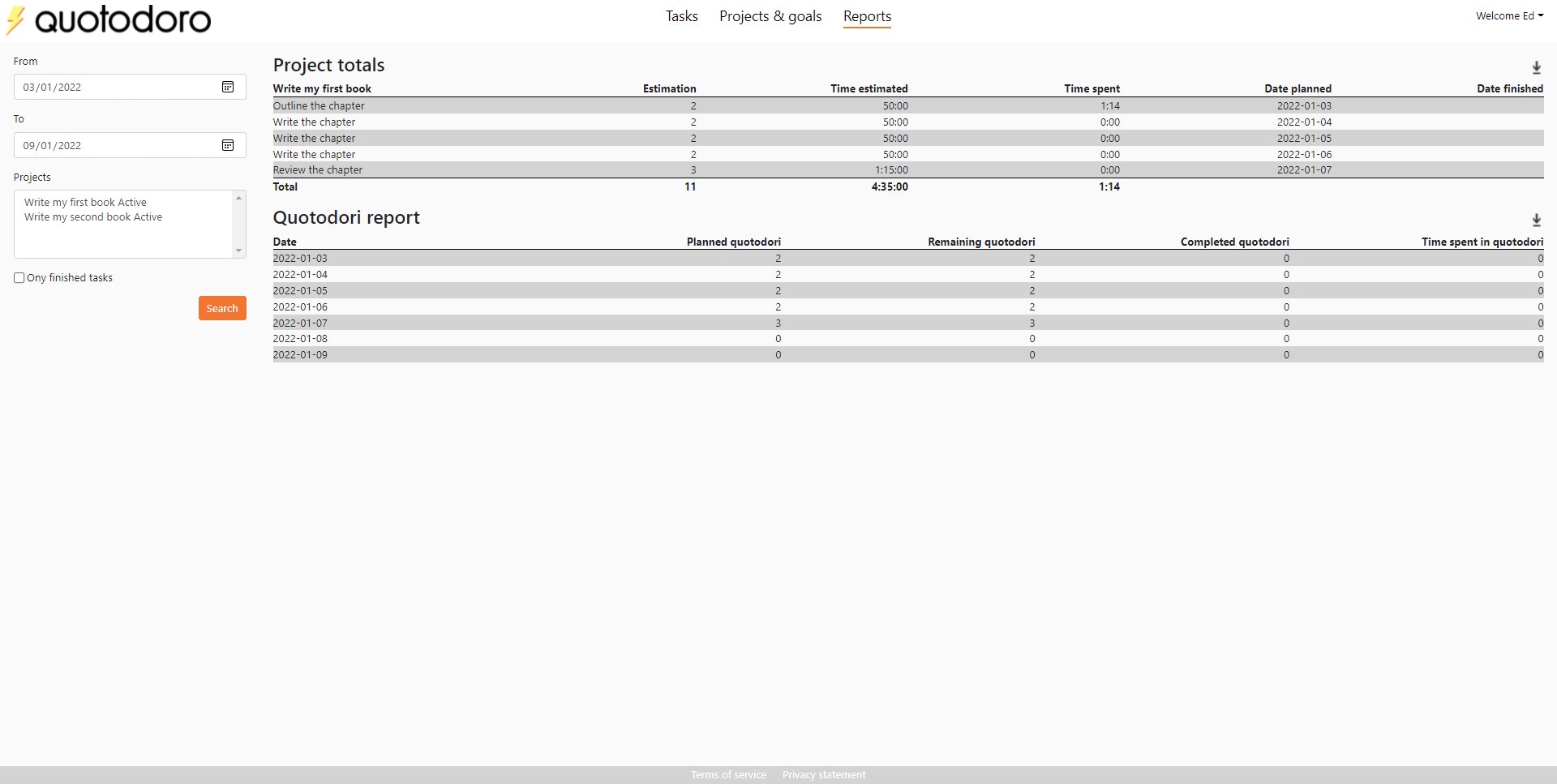This screenshot has width=1557, height=784.
Task: Expand the Welcome Ed user menu
Action: pyautogui.click(x=1509, y=15)
